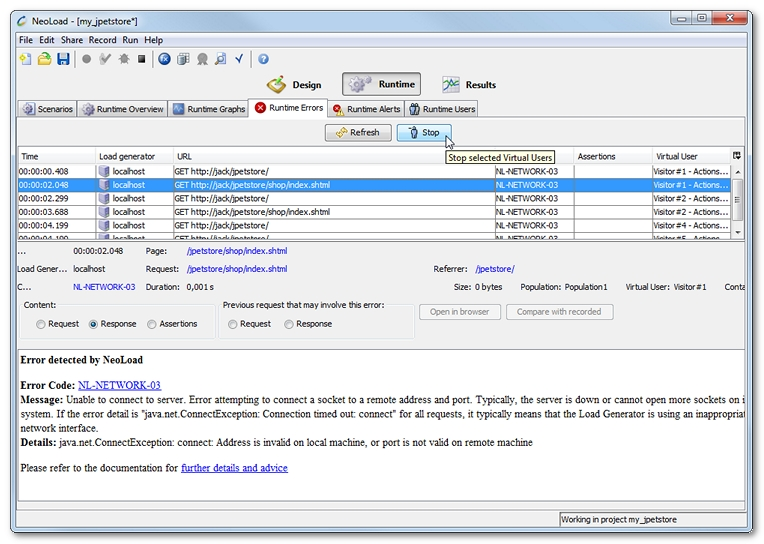
Task: Select the Request radio button under Content
Action: pos(41,324)
